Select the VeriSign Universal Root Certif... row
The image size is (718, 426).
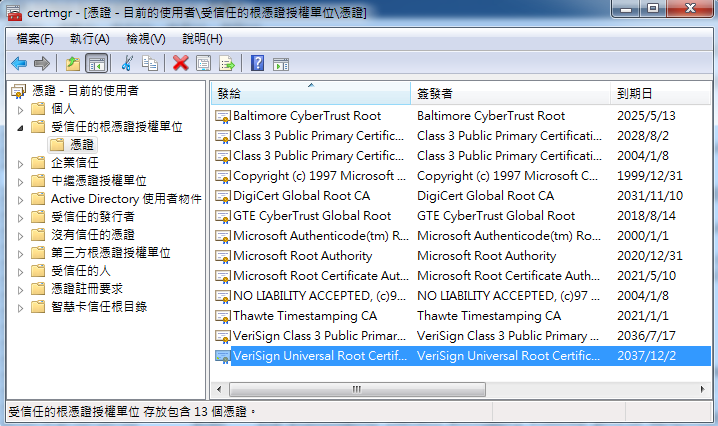[x=462, y=356]
